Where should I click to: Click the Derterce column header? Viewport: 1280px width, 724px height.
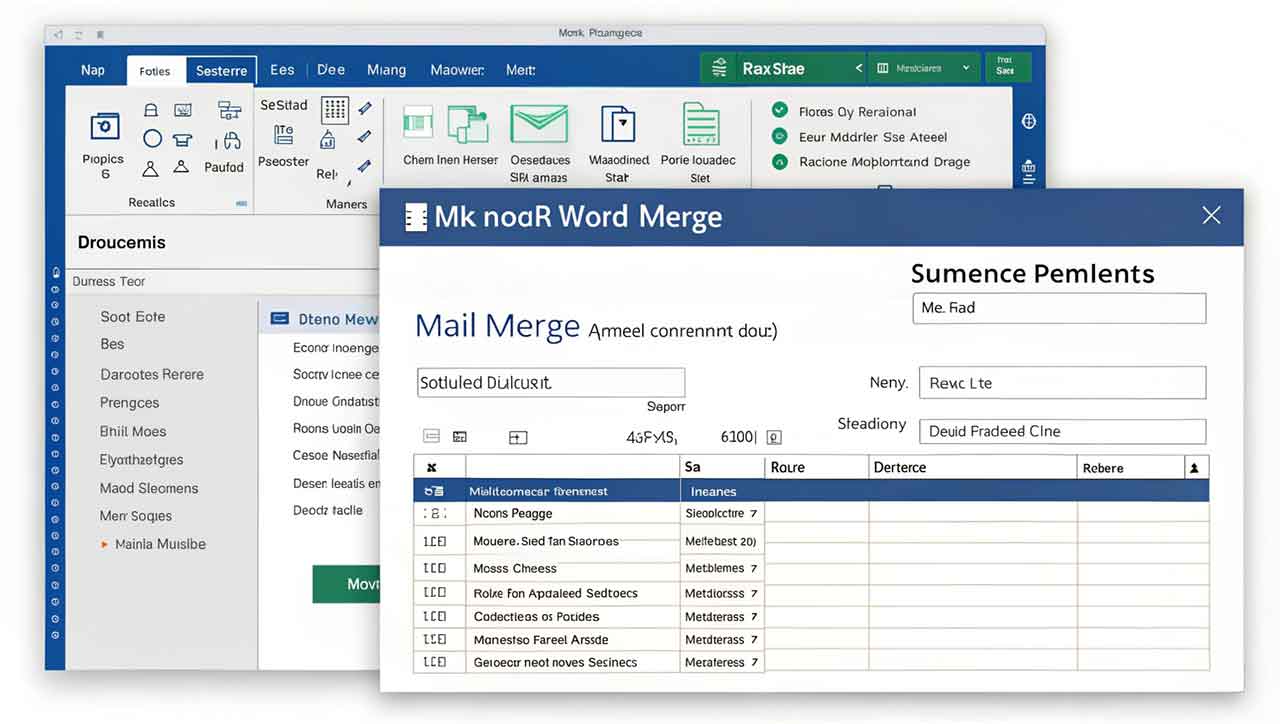coord(972,467)
